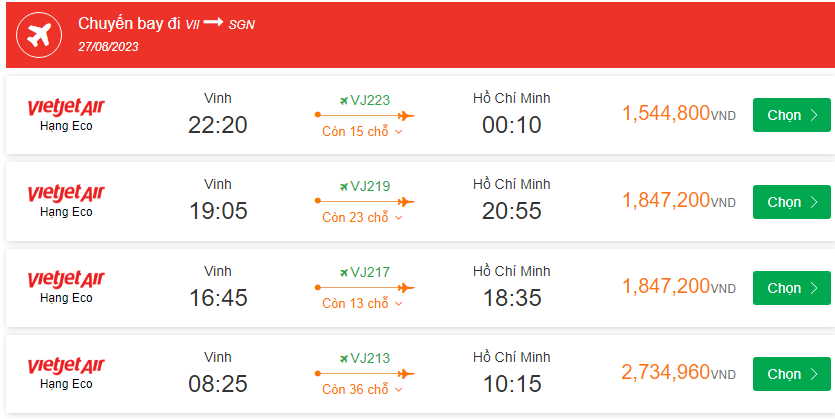
Task: Choose the 22:20 flight with Chọn button
Action: coord(791,115)
